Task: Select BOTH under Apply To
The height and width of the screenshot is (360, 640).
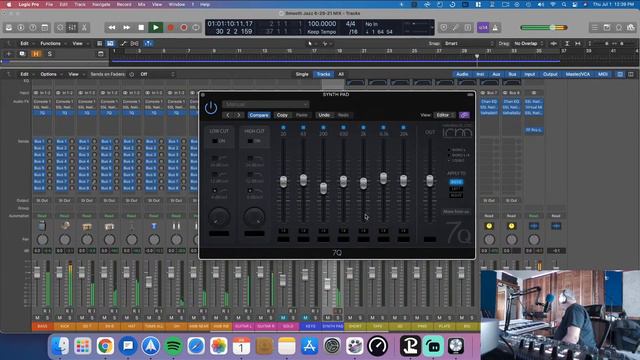Action: click(456, 182)
